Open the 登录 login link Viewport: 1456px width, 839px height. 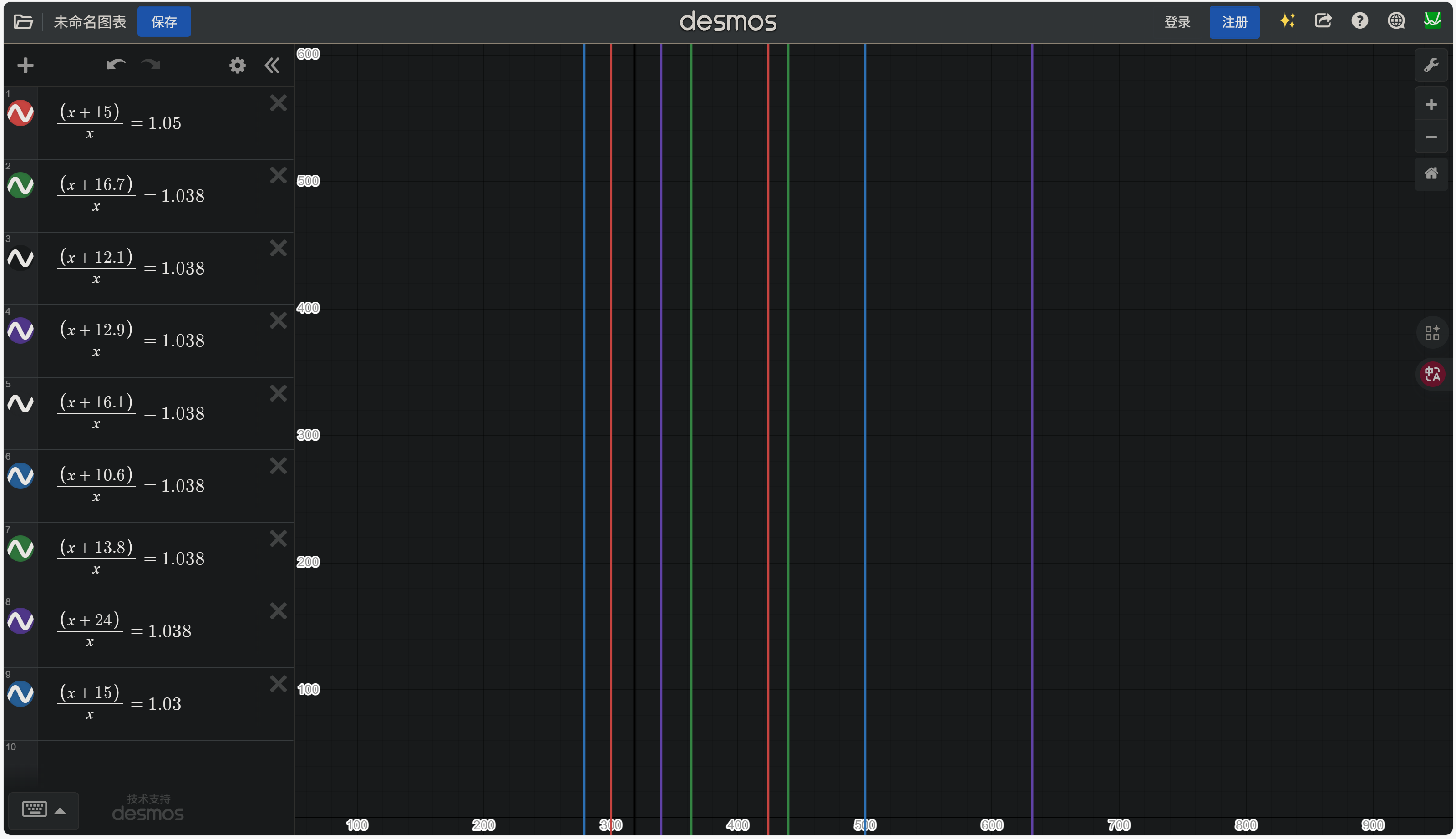[x=1177, y=22]
